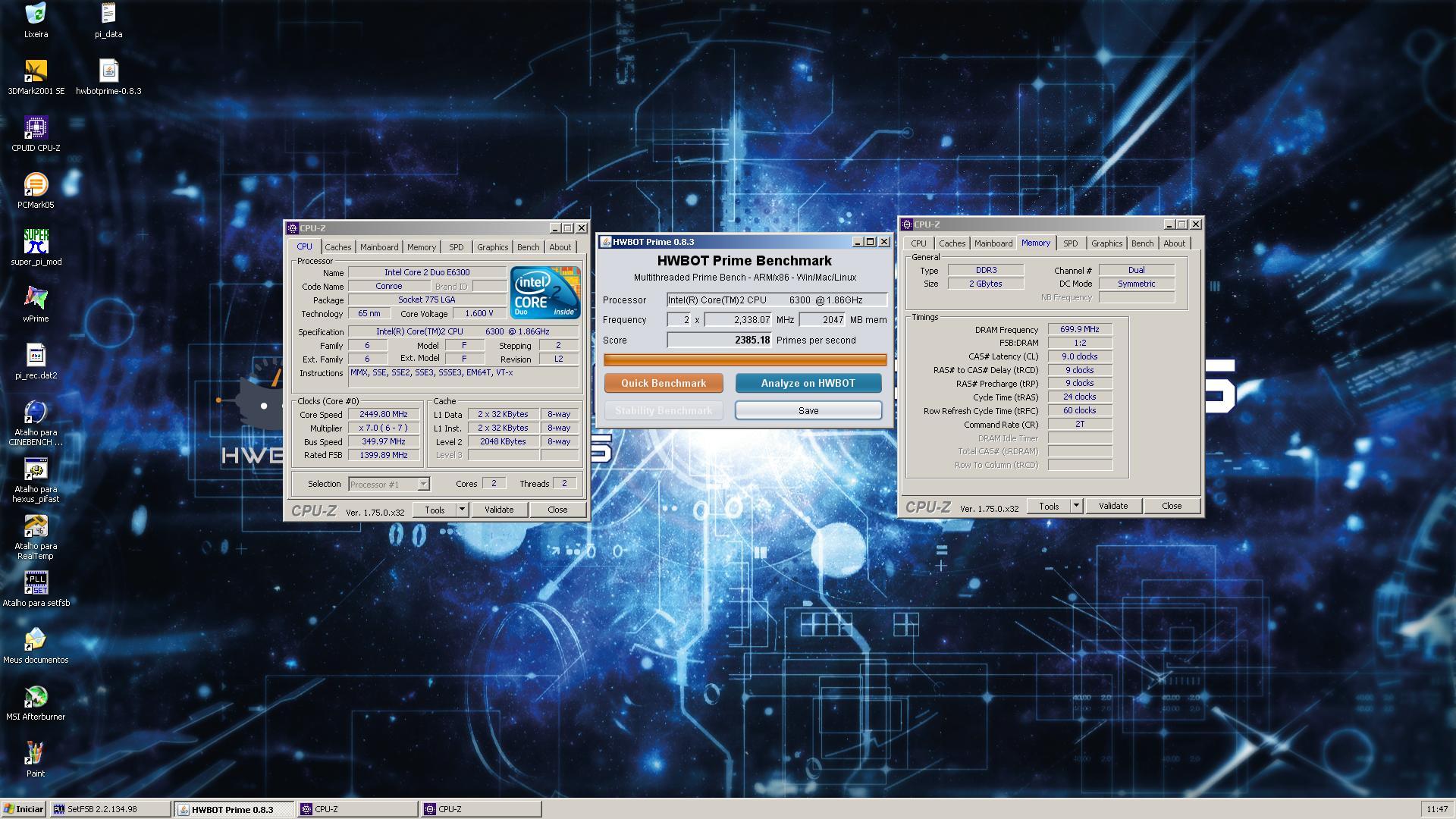Click the orange benchmark progress bar
The image size is (1456, 819).
click(x=745, y=359)
